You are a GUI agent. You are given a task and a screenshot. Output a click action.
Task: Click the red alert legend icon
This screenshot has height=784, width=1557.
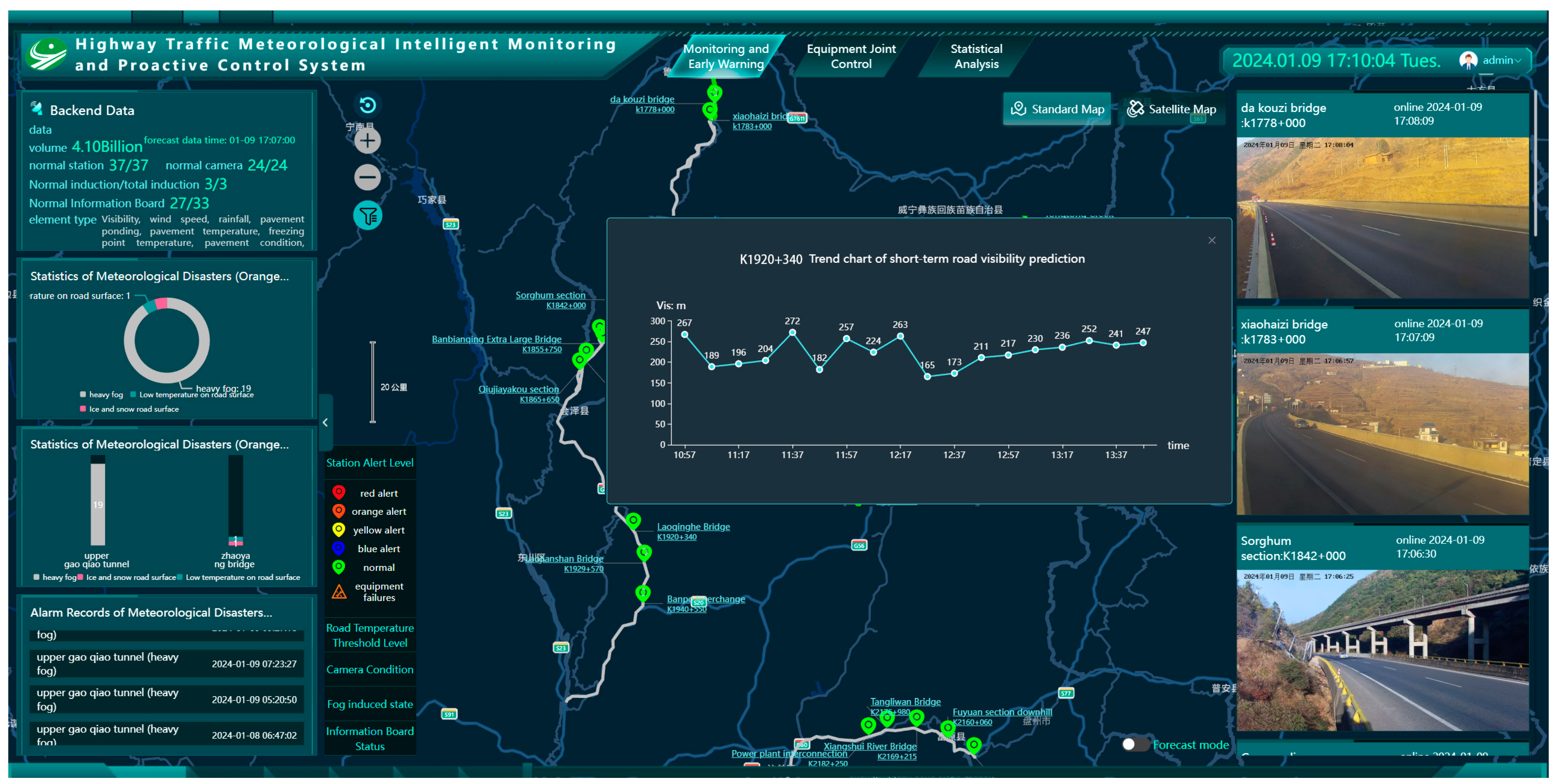(x=338, y=492)
